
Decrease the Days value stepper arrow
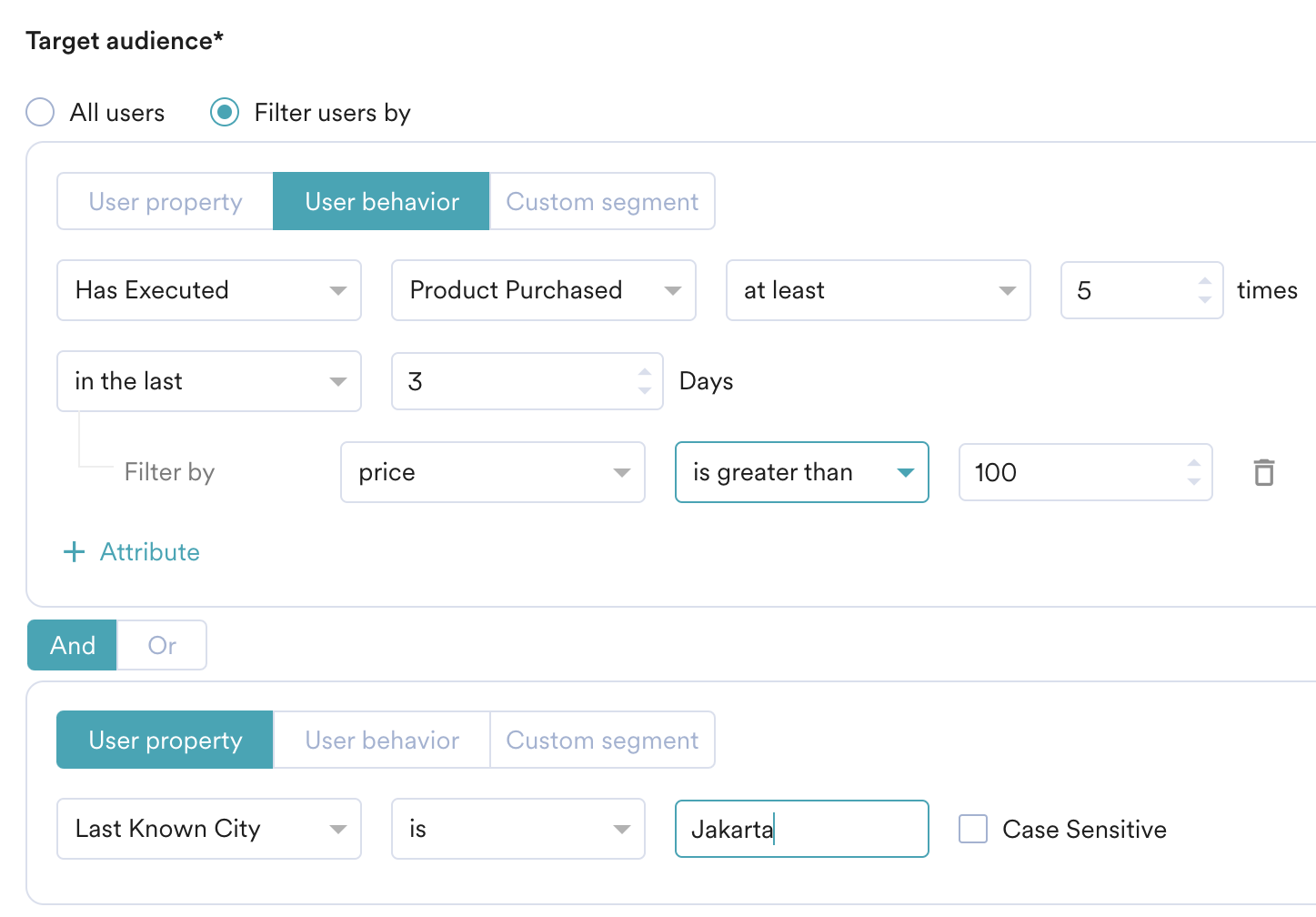[x=645, y=390]
